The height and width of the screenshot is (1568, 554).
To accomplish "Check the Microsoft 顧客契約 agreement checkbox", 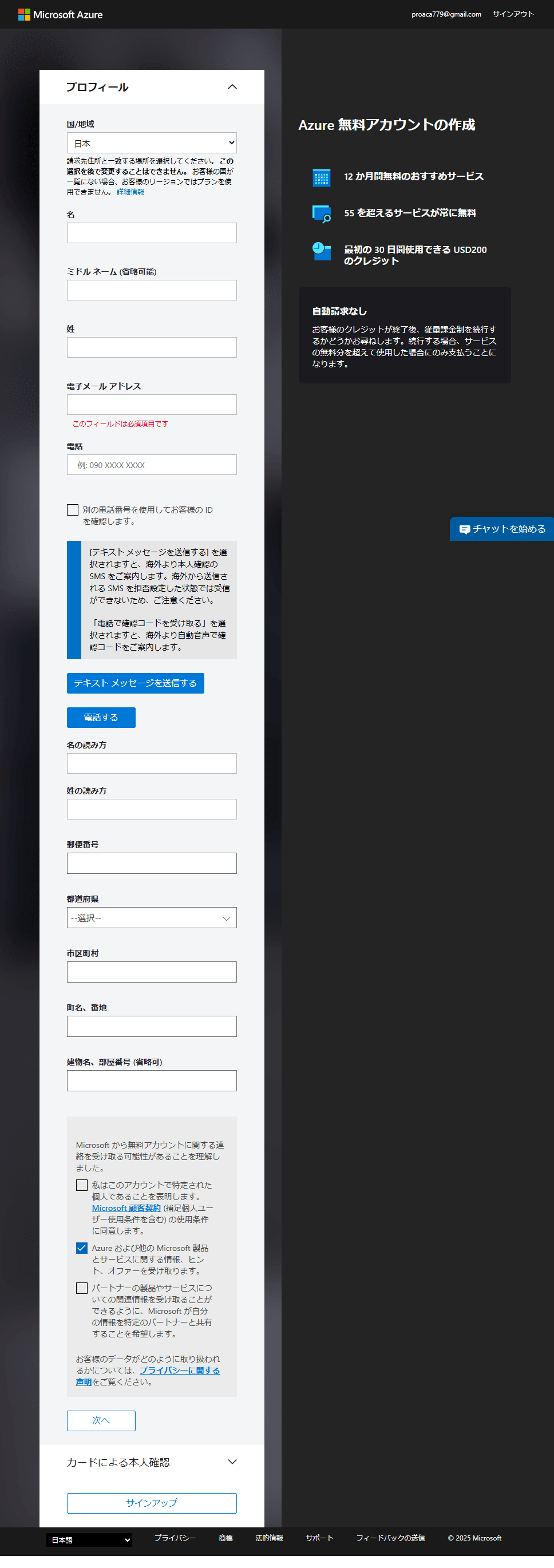I will tap(82, 1185).
